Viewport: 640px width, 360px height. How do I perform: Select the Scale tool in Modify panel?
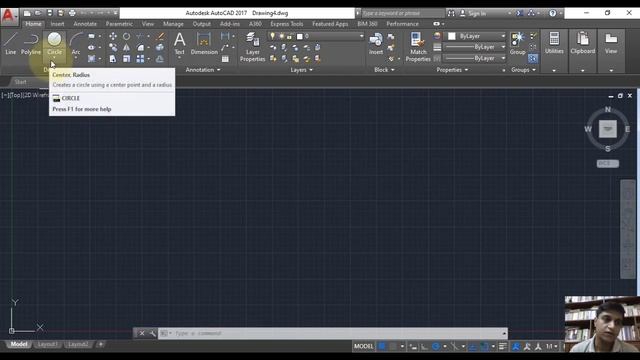pyautogui.click(x=127, y=59)
